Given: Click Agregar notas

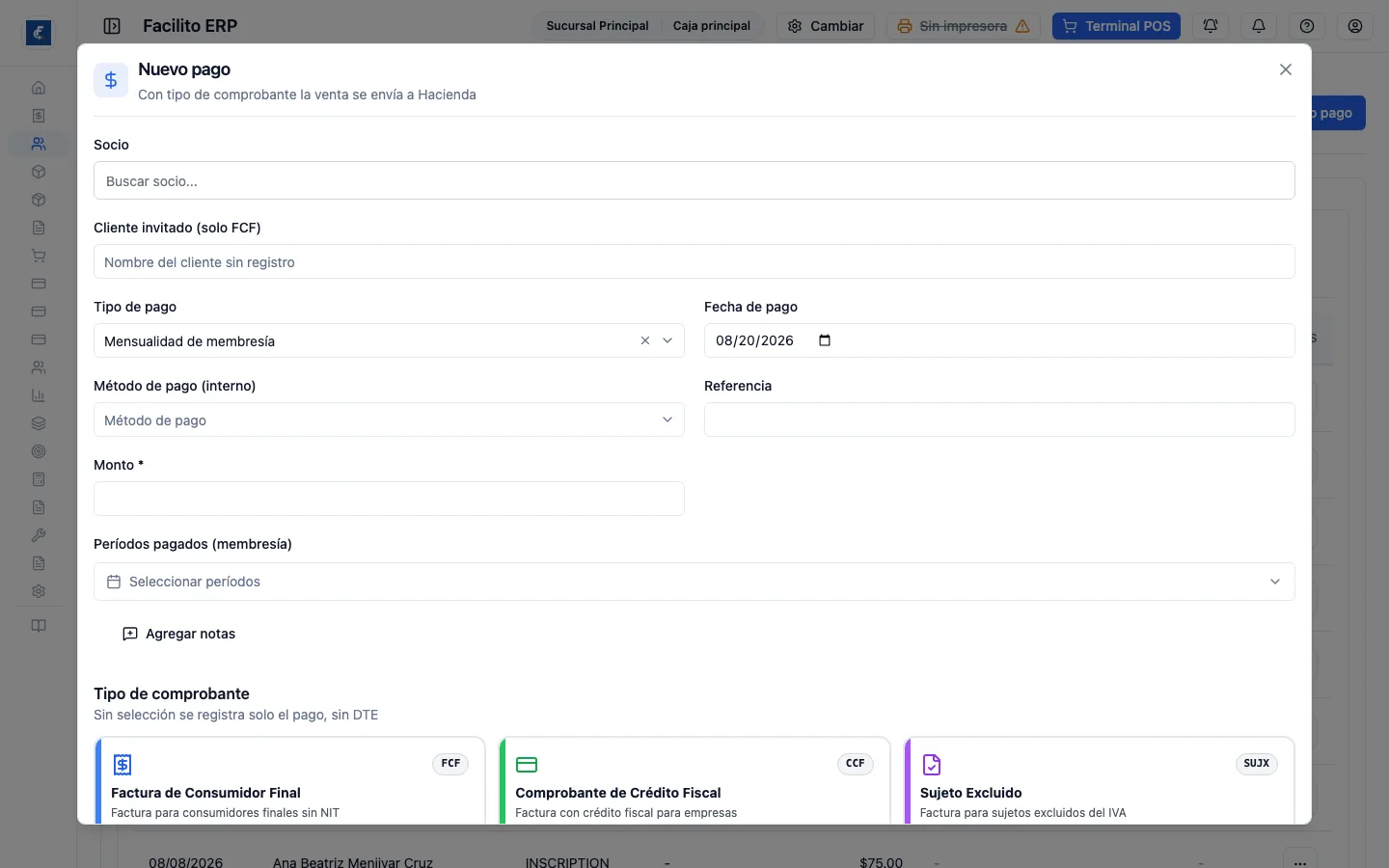Looking at the screenshot, I should (x=179, y=634).
